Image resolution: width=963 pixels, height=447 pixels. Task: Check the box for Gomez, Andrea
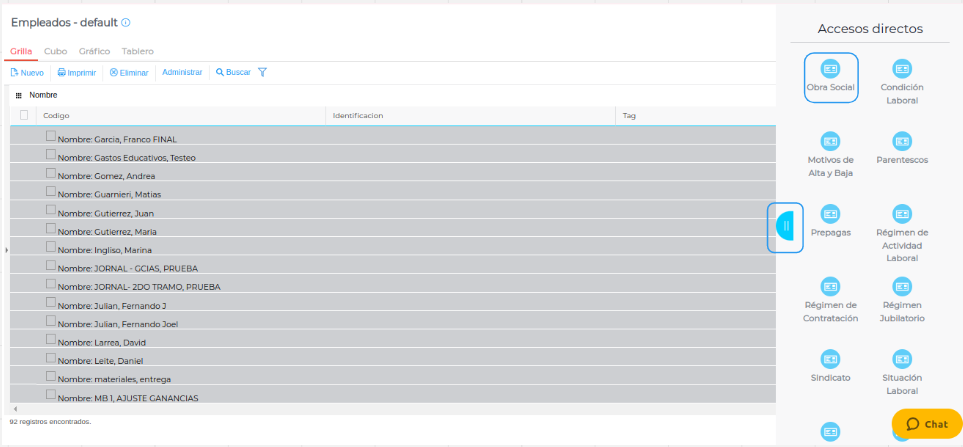pos(51,173)
